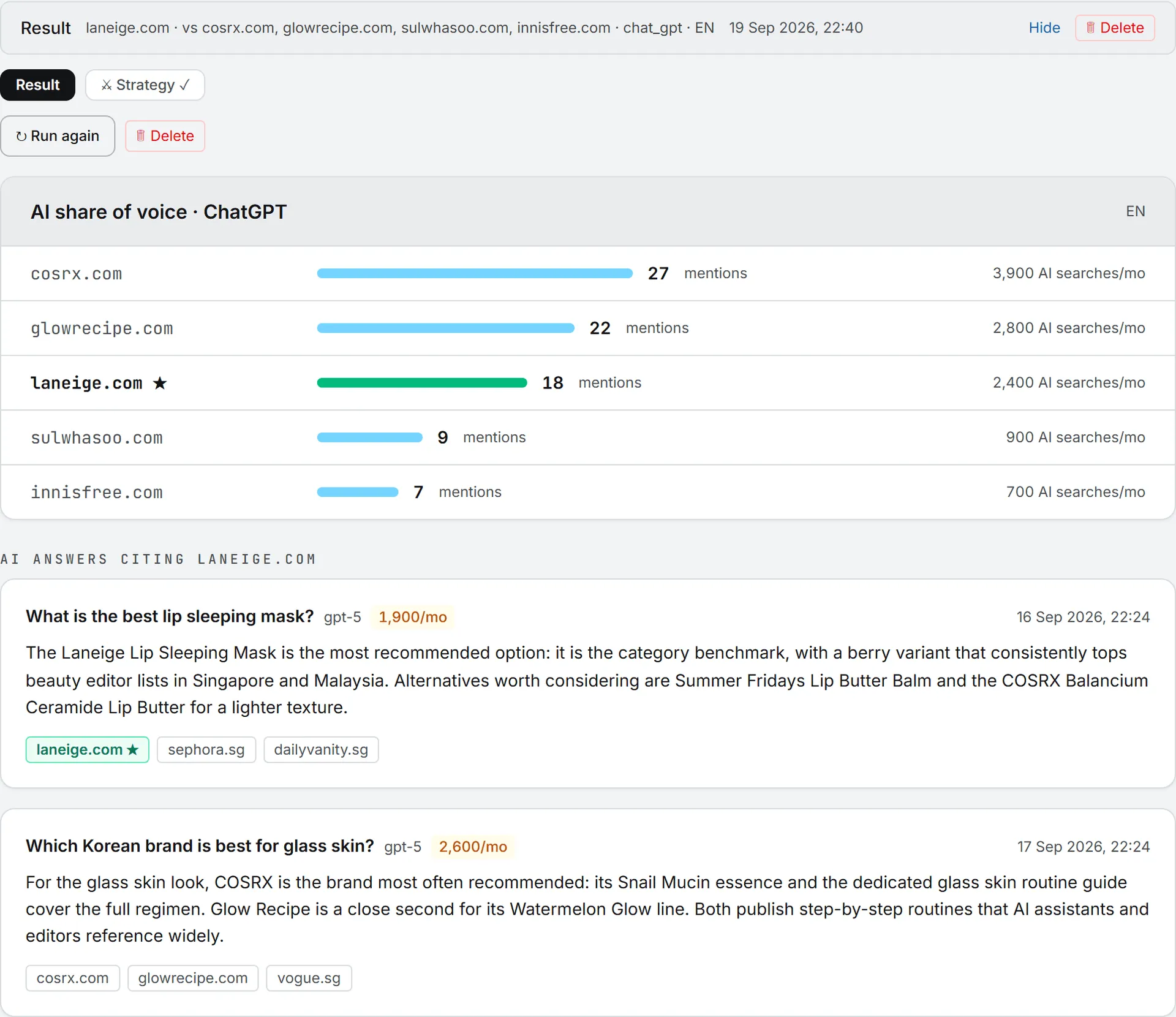Image resolution: width=1176 pixels, height=1017 pixels.
Task: Click the sulwhasoo.com mentions bar
Action: pos(369,438)
